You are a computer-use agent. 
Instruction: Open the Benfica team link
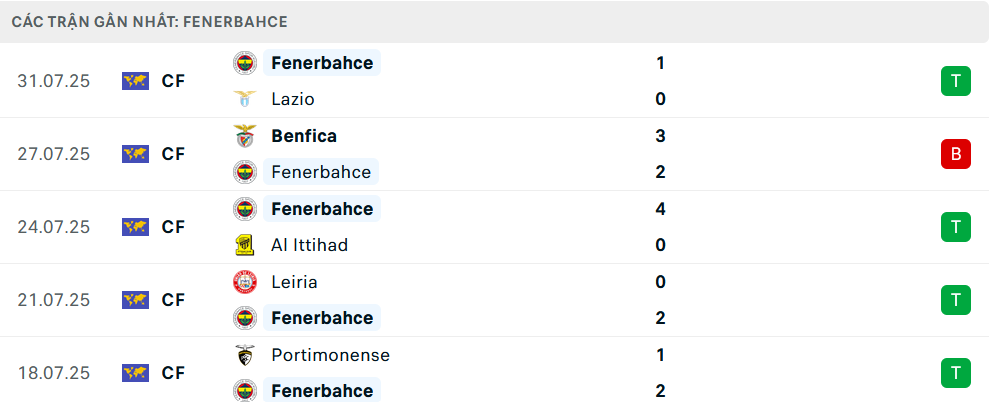(304, 136)
